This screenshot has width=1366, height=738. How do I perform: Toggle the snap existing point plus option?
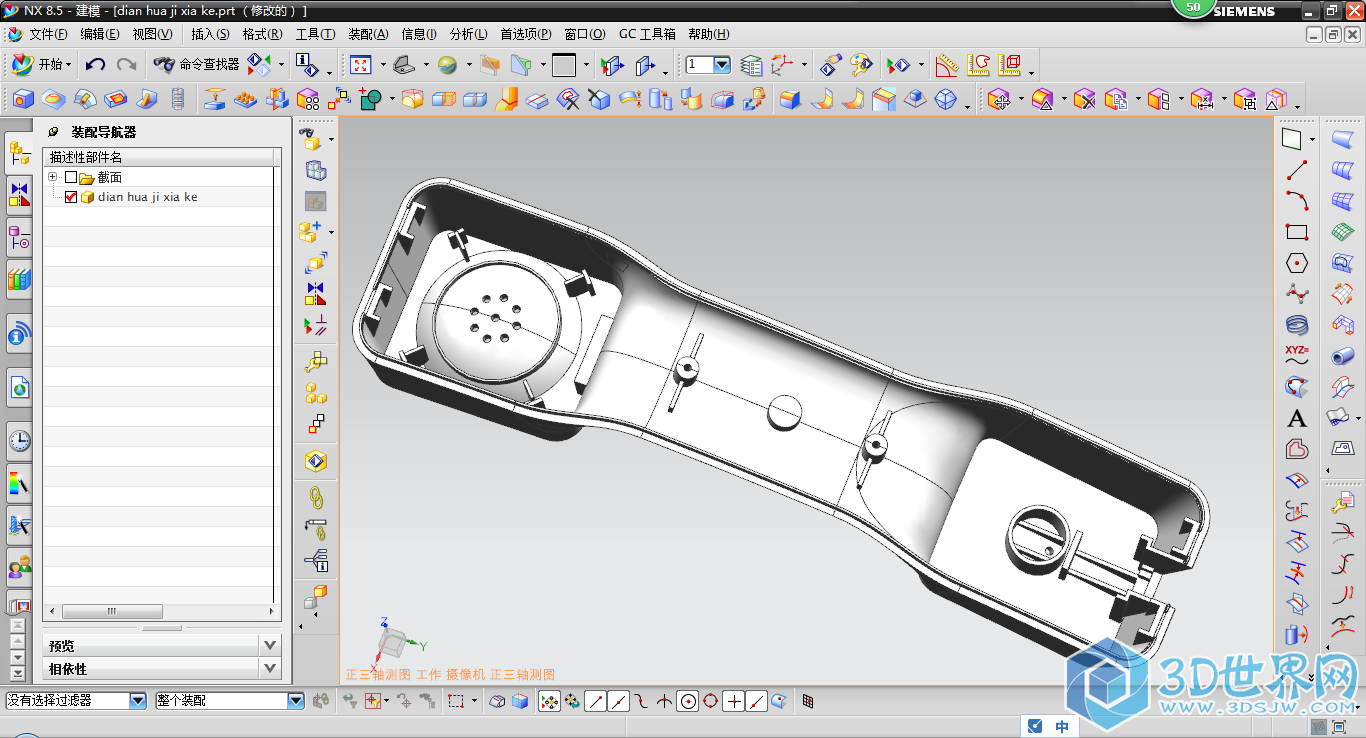(x=734, y=701)
